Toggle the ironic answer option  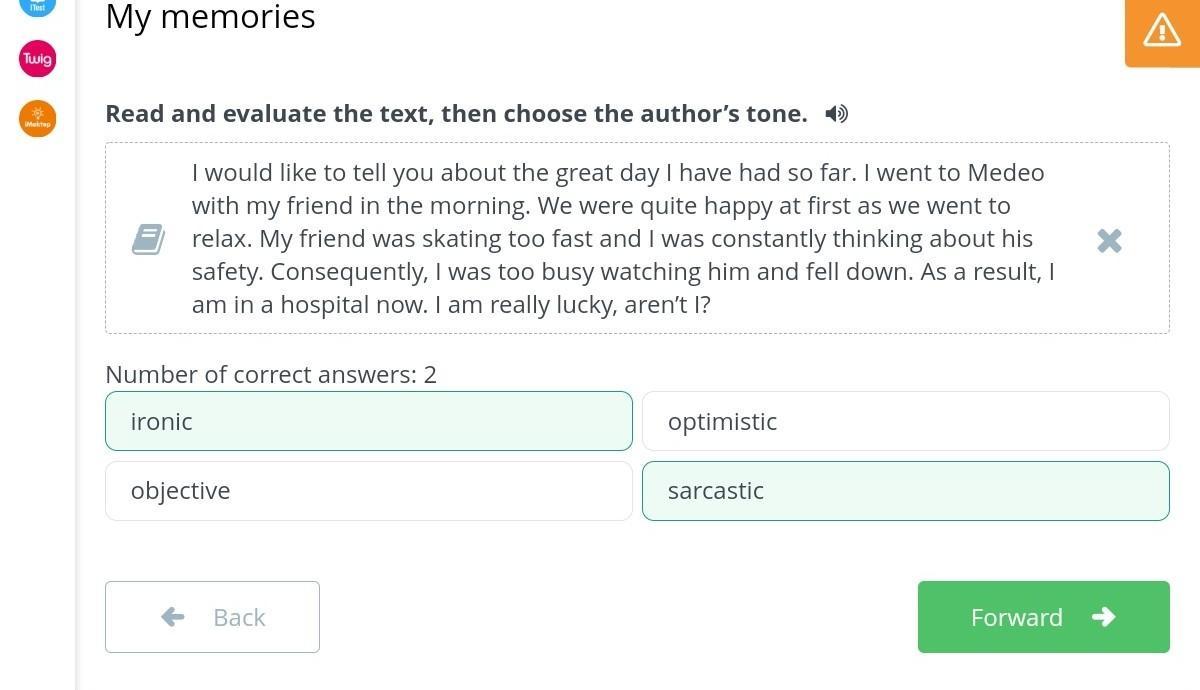369,421
